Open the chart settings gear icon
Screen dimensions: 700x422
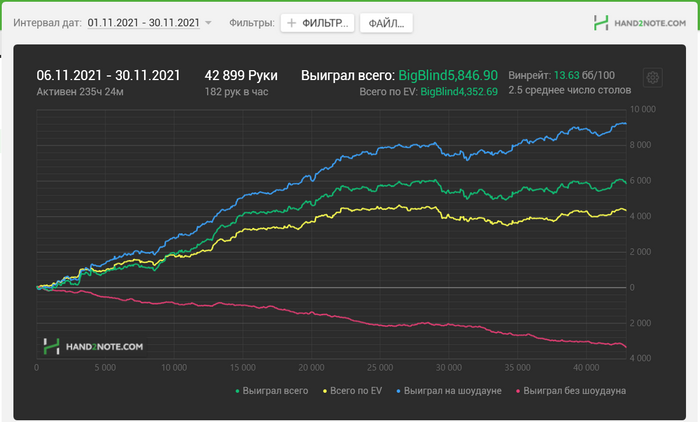pyautogui.click(x=652, y=78)
